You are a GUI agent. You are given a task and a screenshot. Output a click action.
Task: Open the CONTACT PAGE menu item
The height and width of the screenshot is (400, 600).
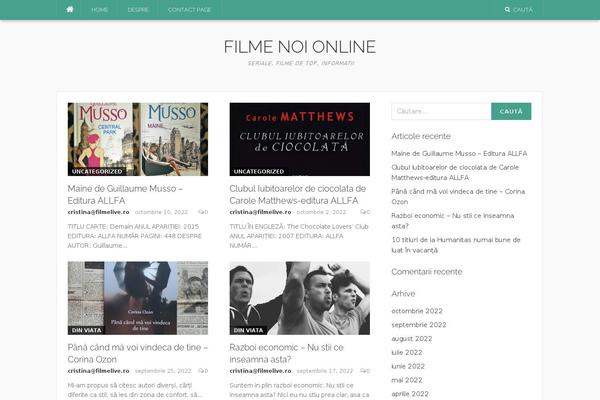tap(189, 10)
